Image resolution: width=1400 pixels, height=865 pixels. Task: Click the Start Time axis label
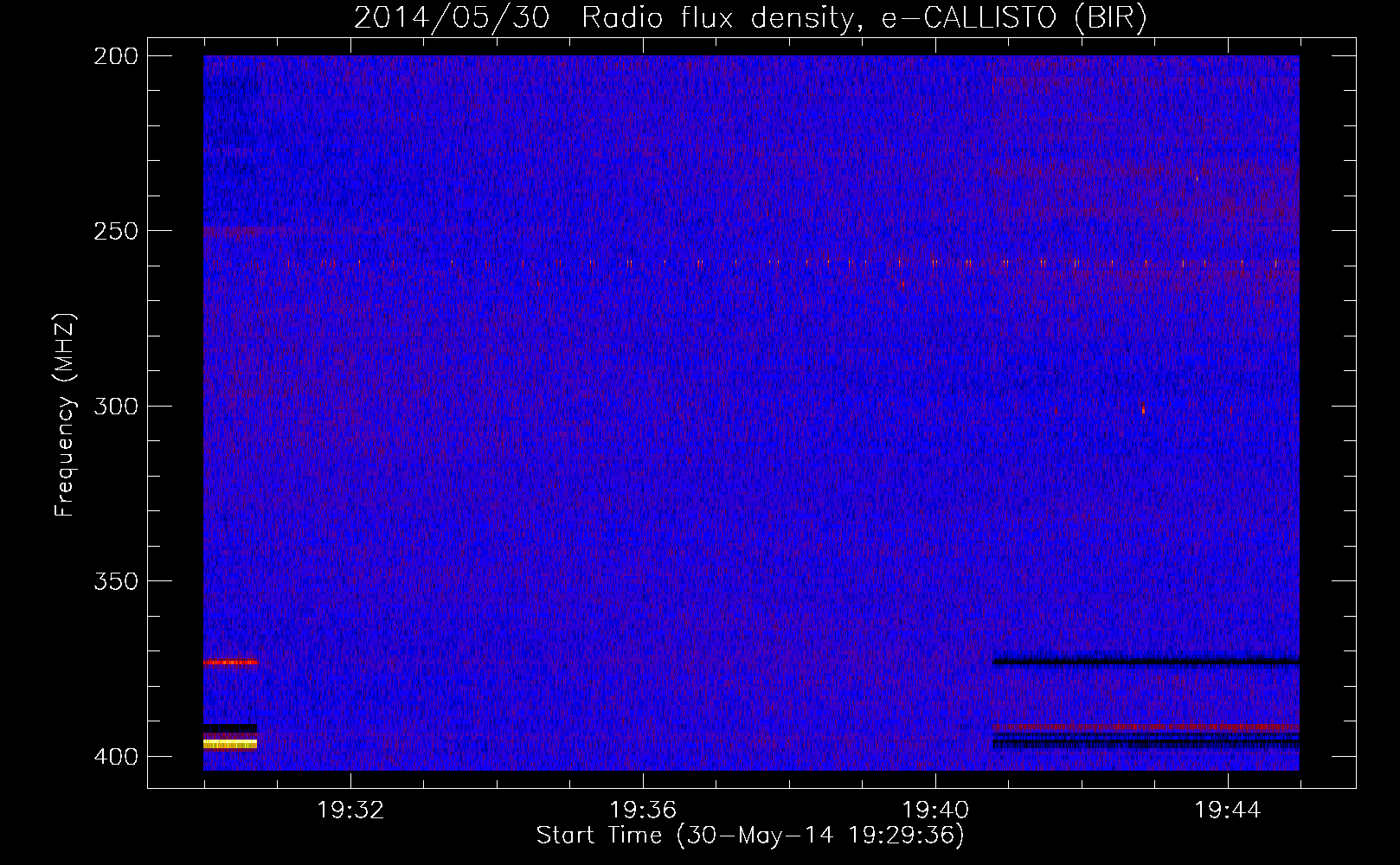pyautogui.click(x=750, y=836)
